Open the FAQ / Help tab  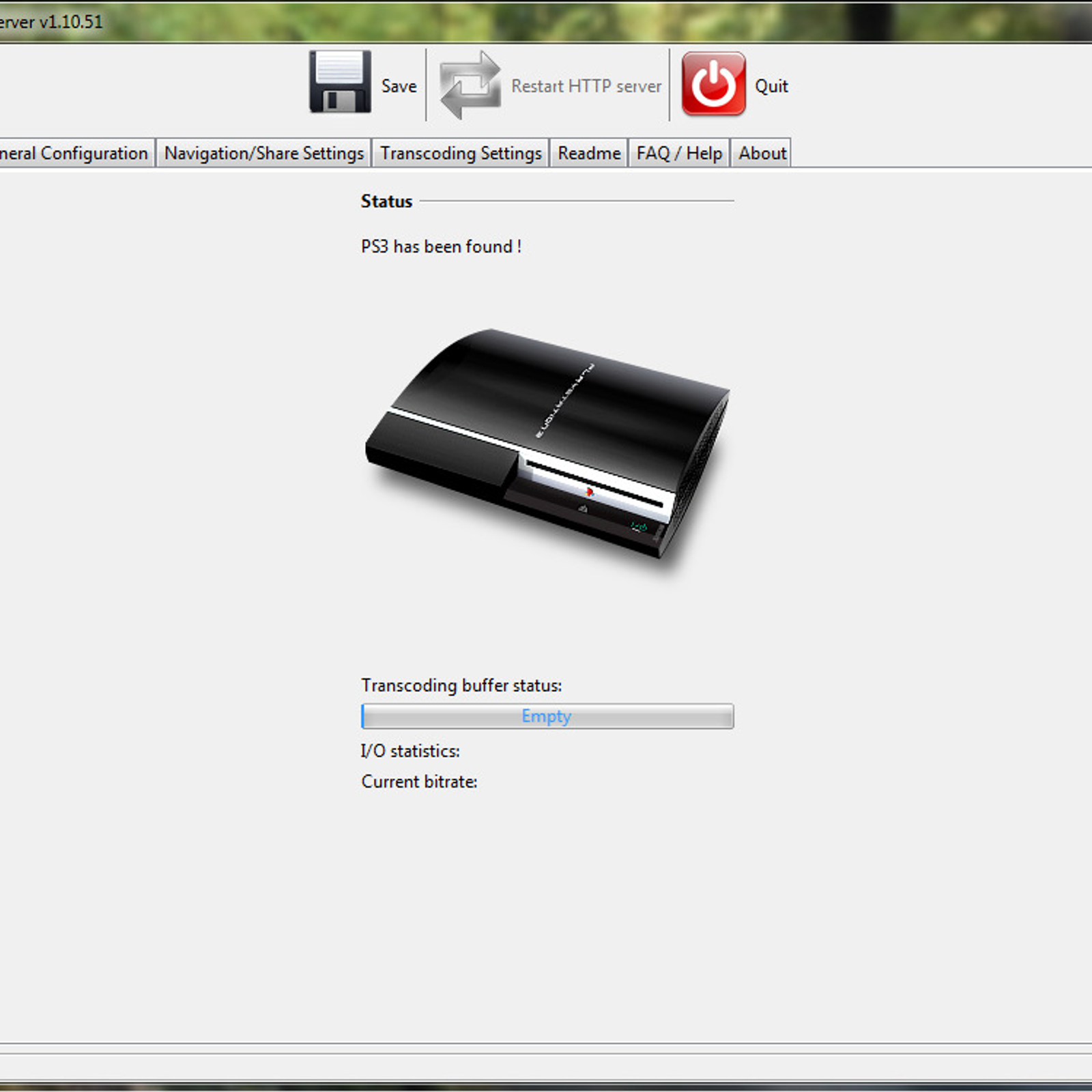[679, 153]
